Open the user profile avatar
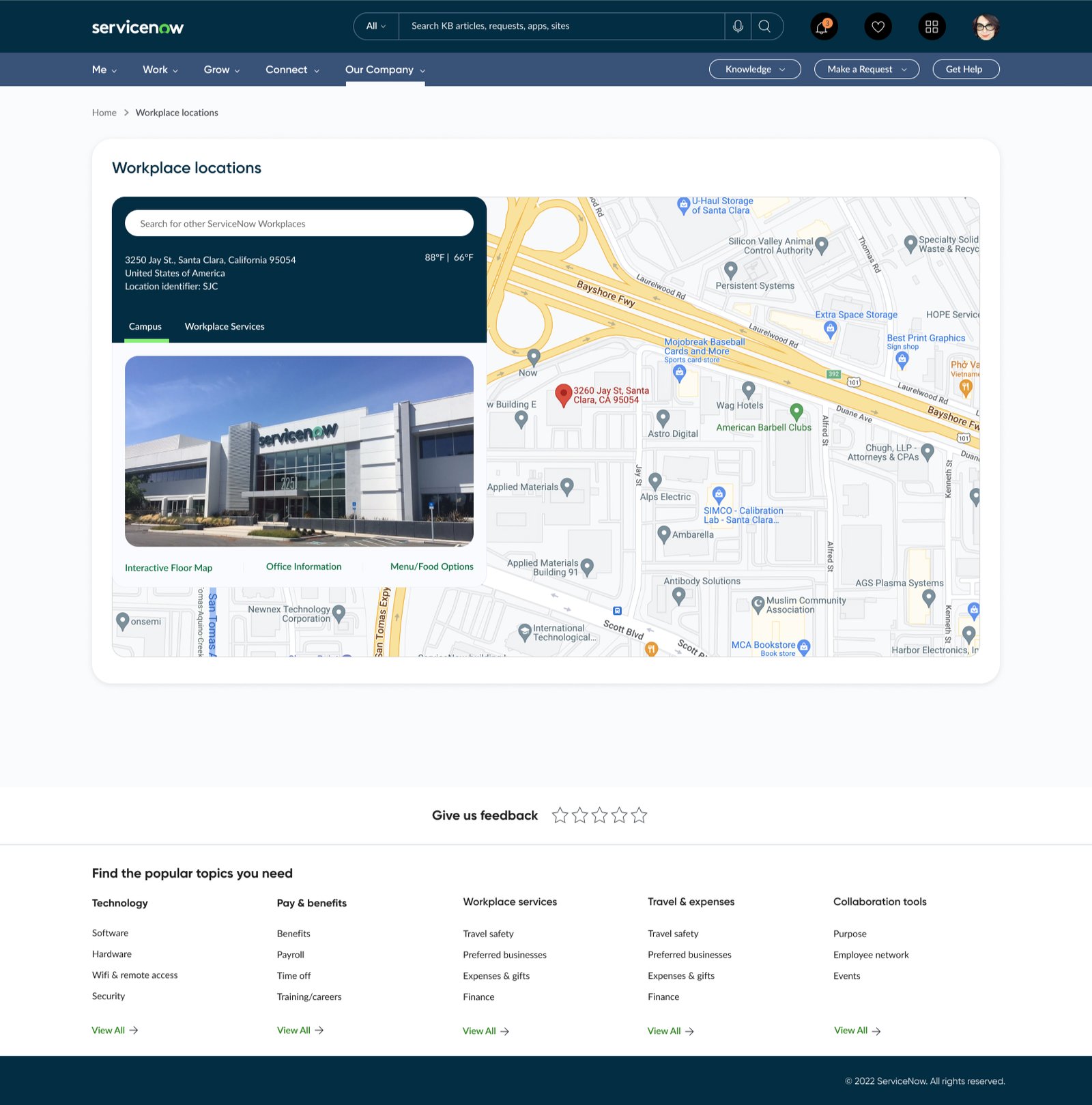This screenshot has height=1105, width=1092. coord(986,27)
